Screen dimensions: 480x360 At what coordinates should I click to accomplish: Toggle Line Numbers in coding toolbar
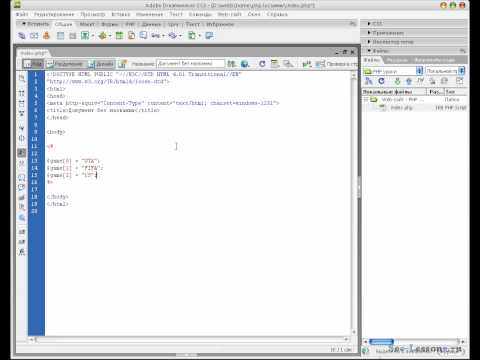pyautogui.click(x=22, y=153)
